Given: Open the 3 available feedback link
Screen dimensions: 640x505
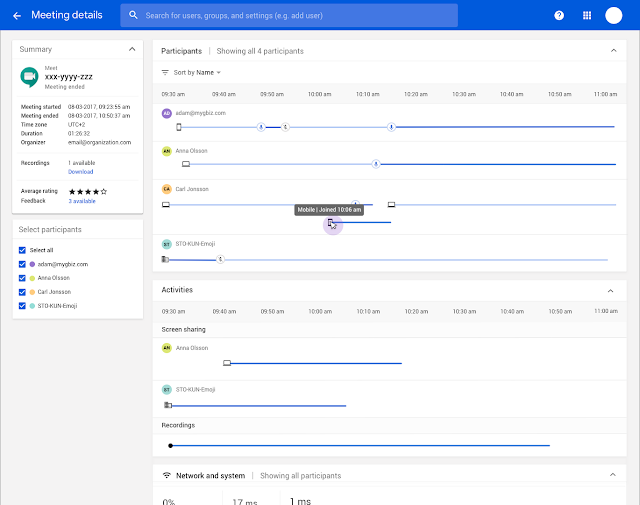Looking at the screenshot, I should click(x=82, y=201).
